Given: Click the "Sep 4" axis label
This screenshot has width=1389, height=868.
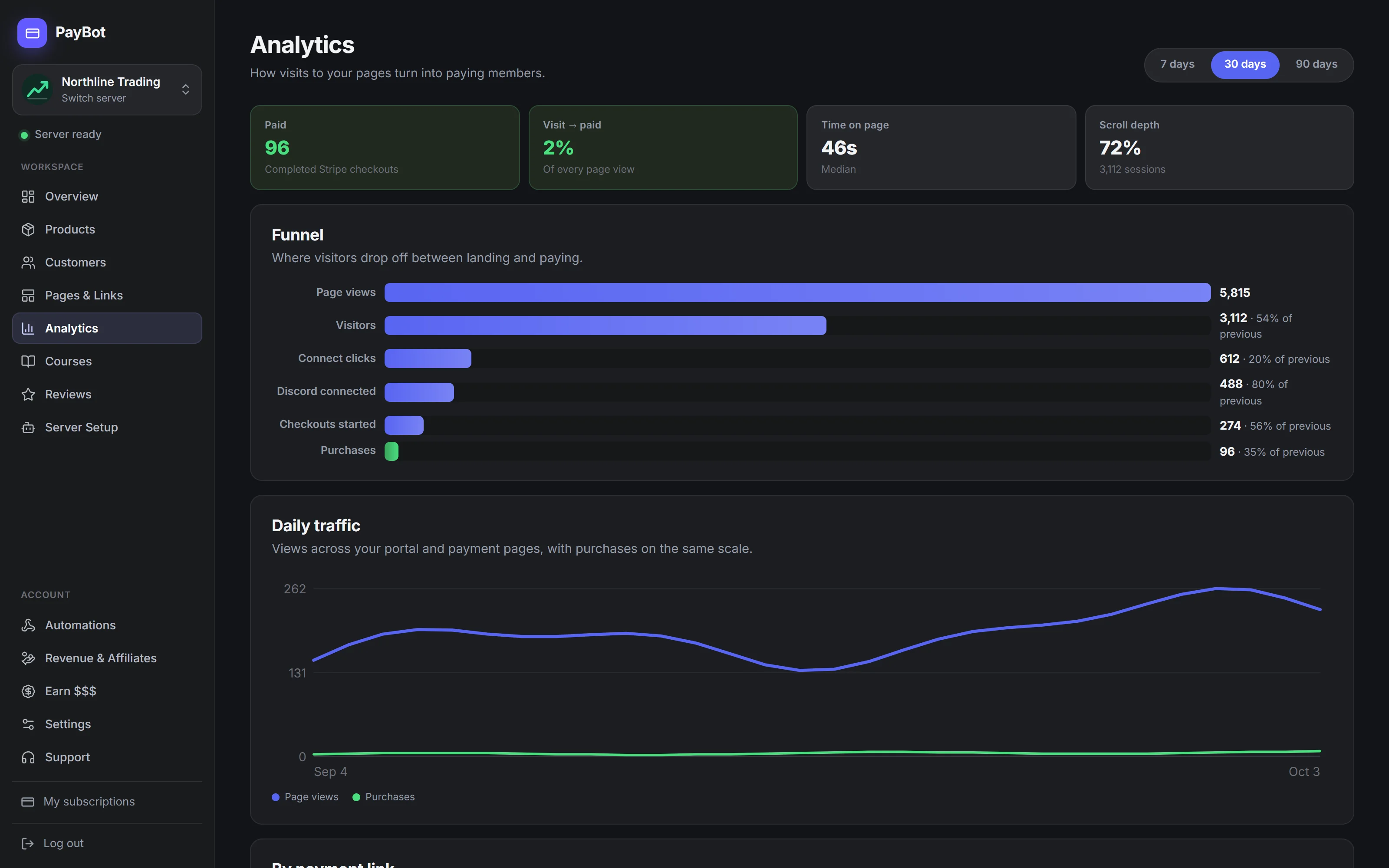Looking at the screenshot, I should point(330,772).
